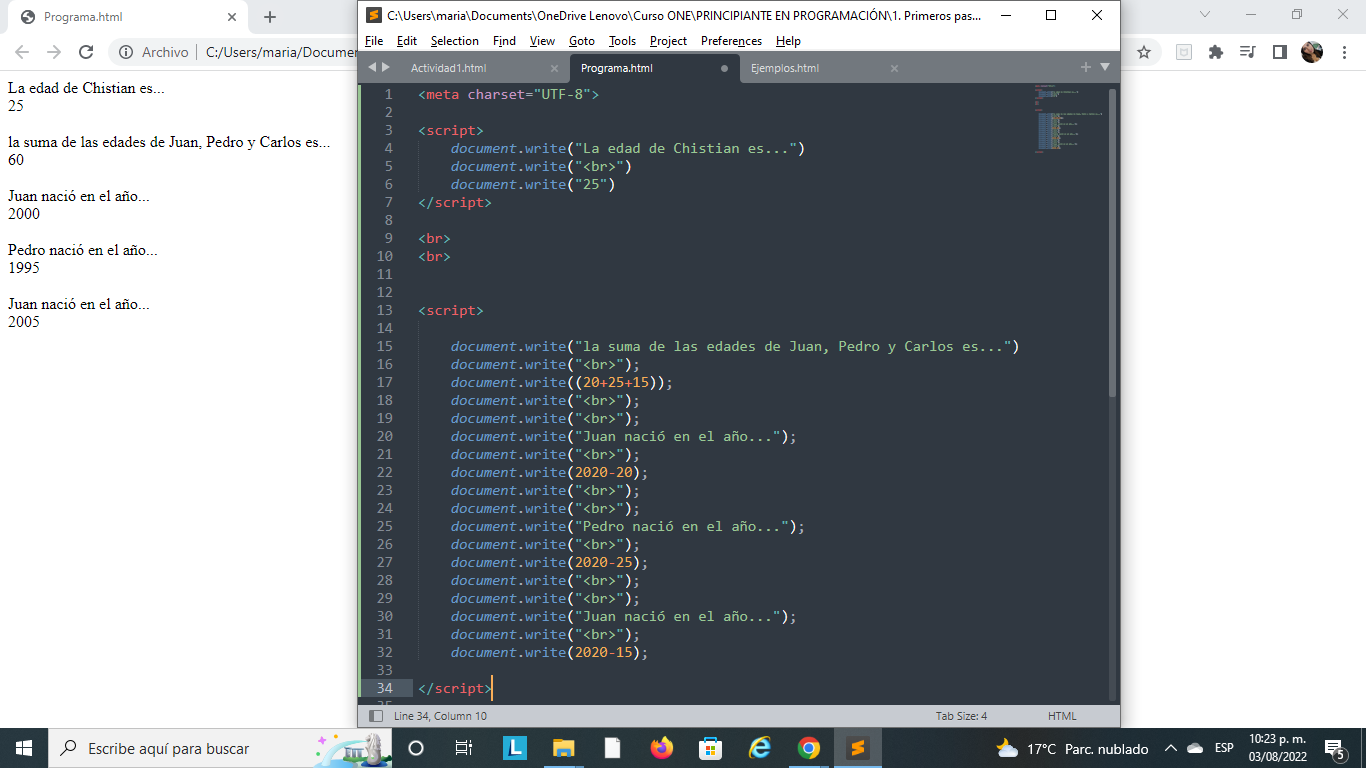The image size is (1366, 768).
Task: Reload the Programa.html page
Action: pyautogui.click(x=86, y=52)
